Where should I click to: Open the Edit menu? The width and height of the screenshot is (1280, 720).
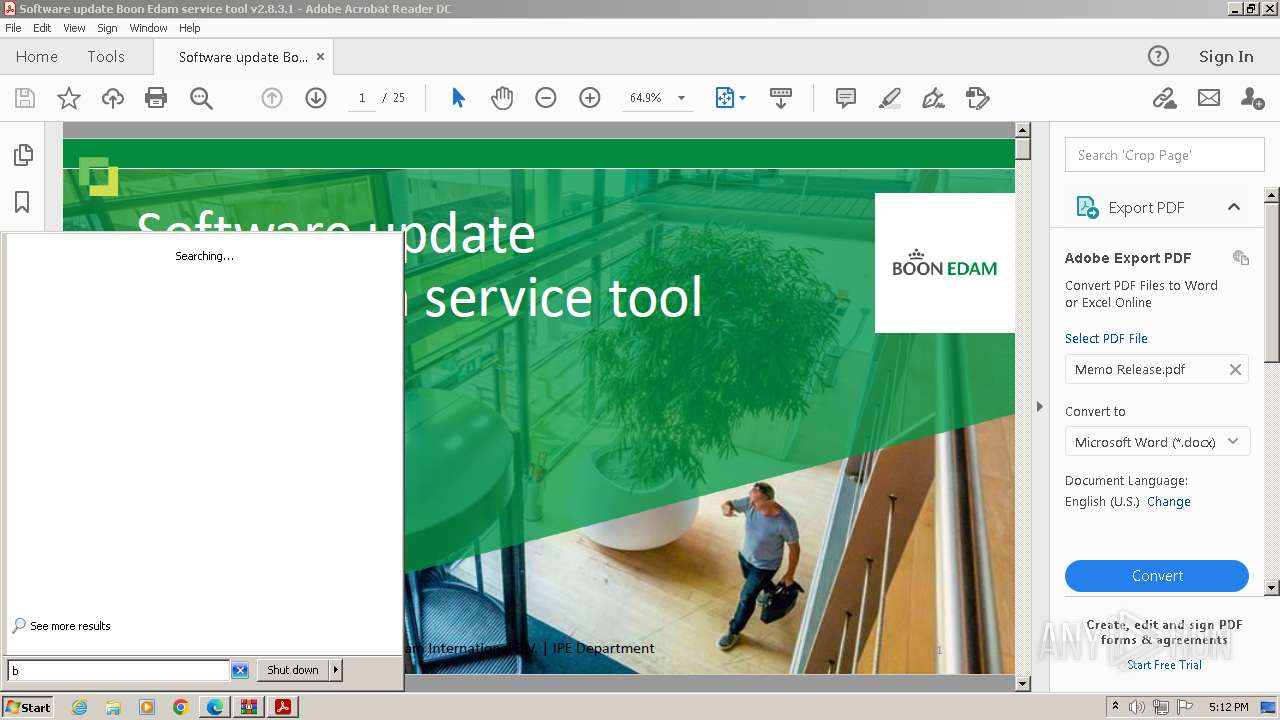point(42,28)
